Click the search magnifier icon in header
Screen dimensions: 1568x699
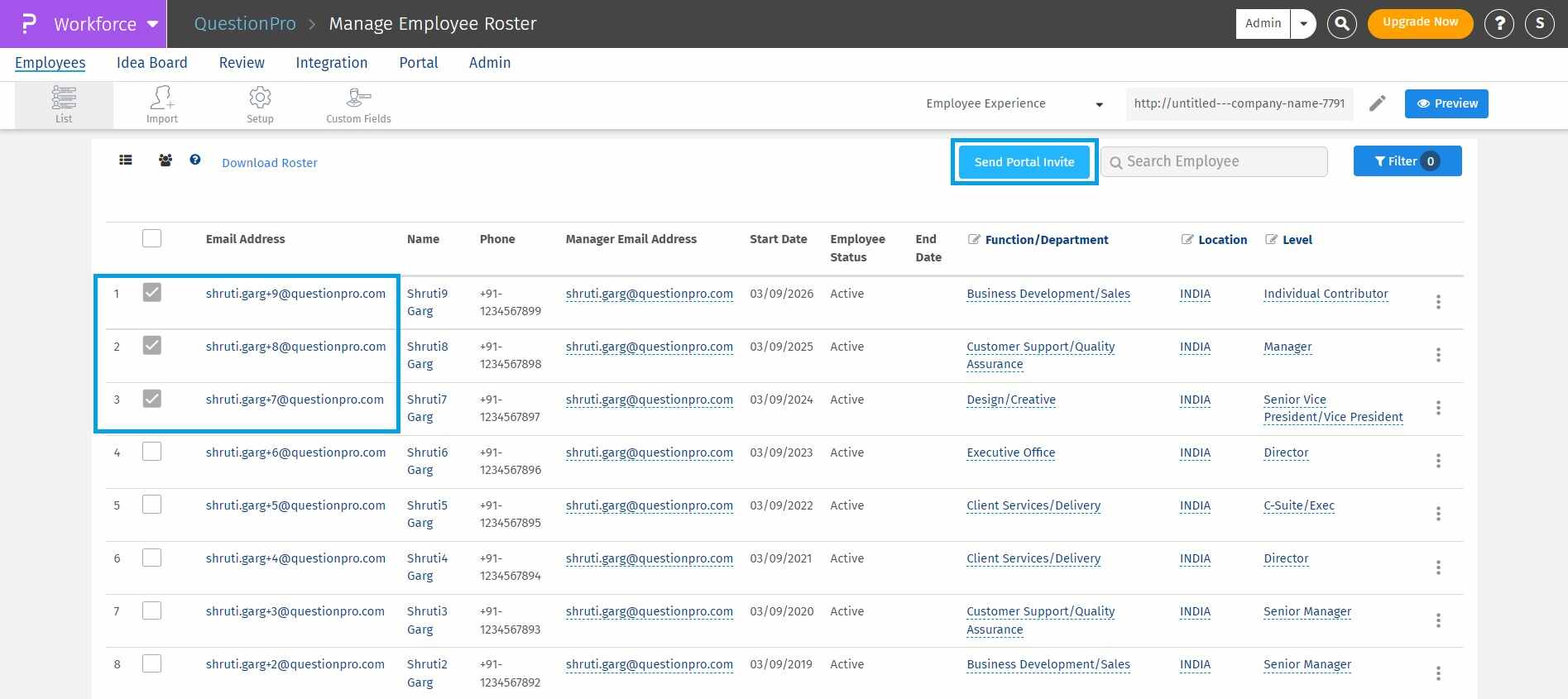[1342, 24]
